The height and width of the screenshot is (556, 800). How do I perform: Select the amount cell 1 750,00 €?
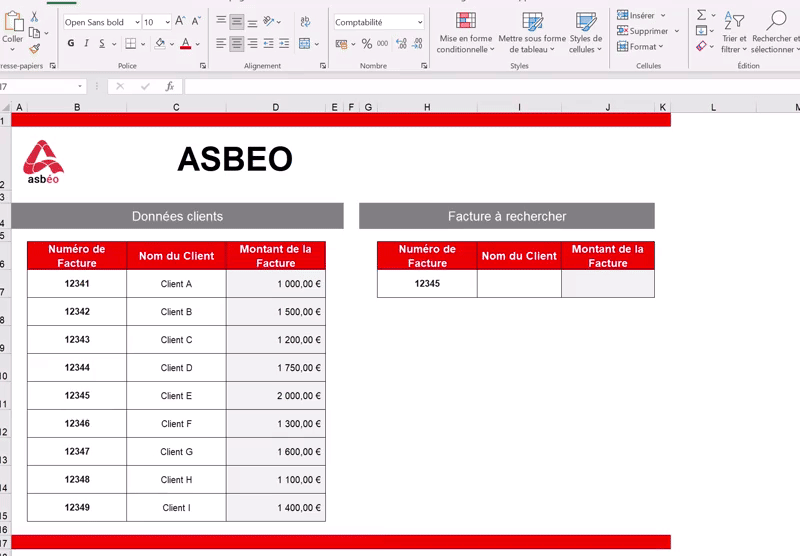click(276, 368)
